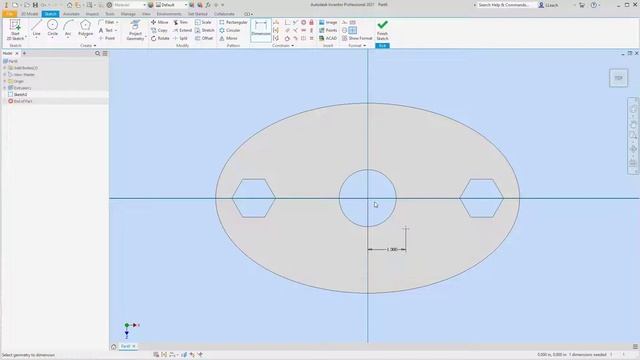Search the model browser with magnifier icon
The height and width of the screenshot is (360, 640).
click(x=98, y=53)
